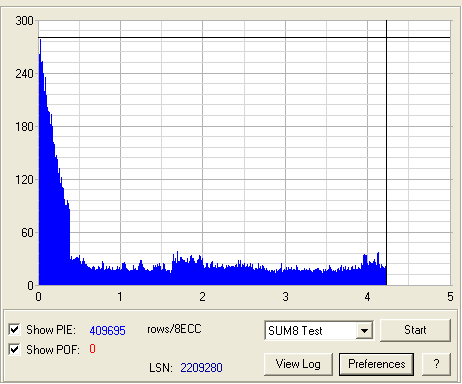Click the red POF count value
Image resolution: width=462 pixels, height=384 pixels.
point(92,349)
